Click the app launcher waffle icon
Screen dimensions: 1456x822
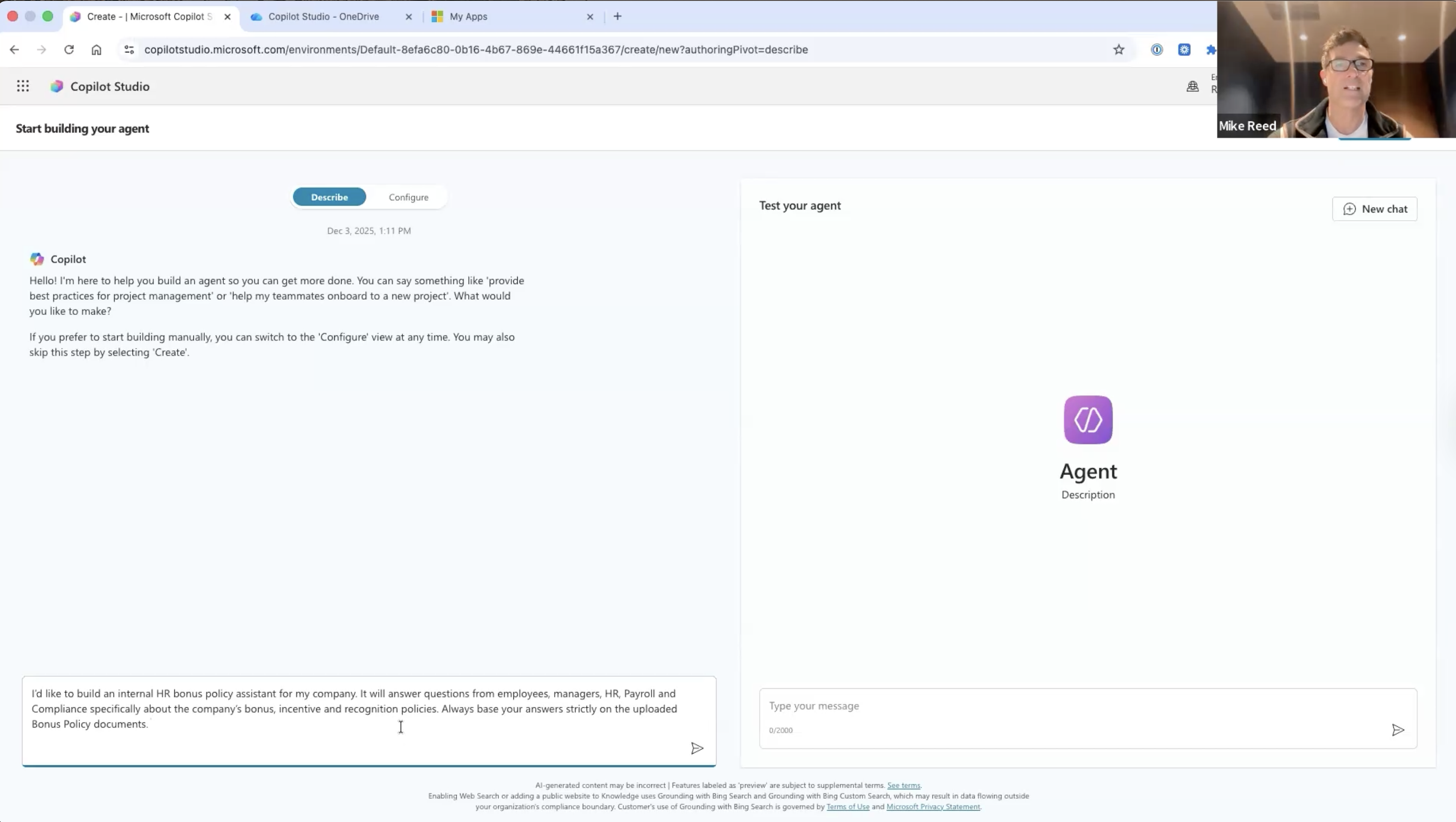(x=22, y=86)
